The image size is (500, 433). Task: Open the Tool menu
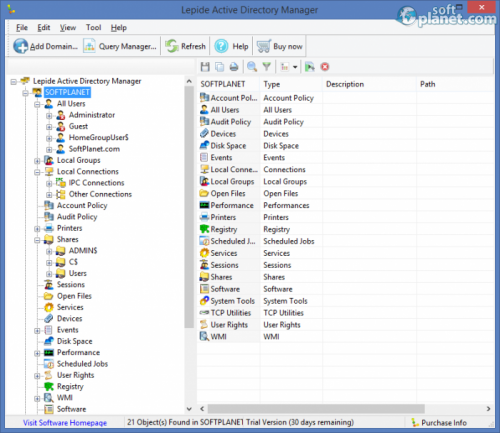94,27
